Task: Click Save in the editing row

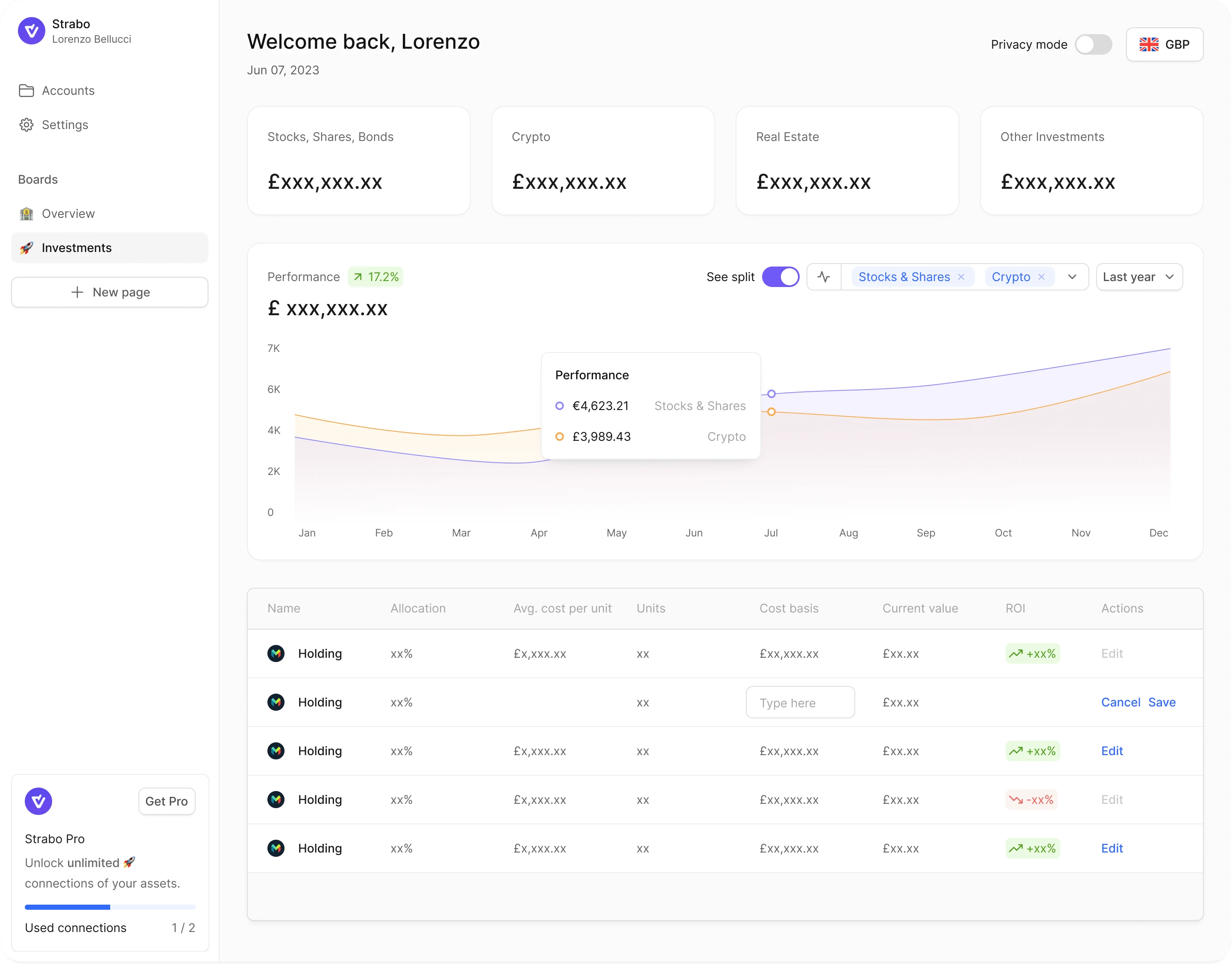Action: coord(1162,702)
